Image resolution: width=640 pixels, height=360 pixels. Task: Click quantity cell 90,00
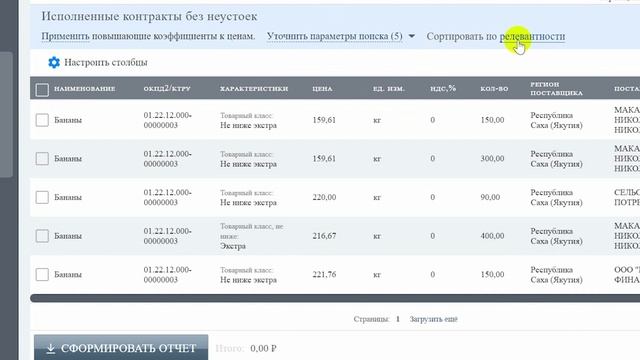coord(490,197)
